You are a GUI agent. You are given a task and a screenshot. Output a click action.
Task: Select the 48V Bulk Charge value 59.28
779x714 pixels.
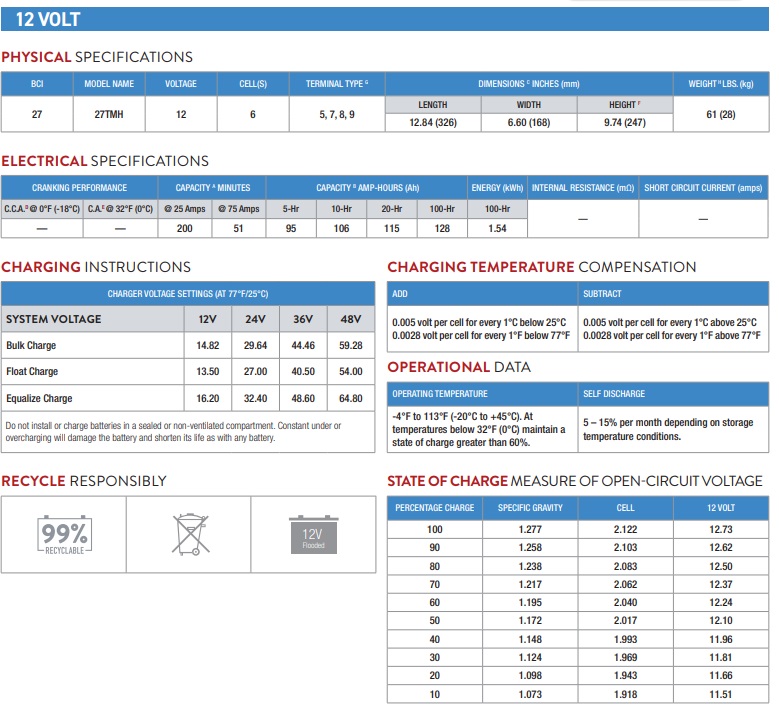click(x=351, y=345)
